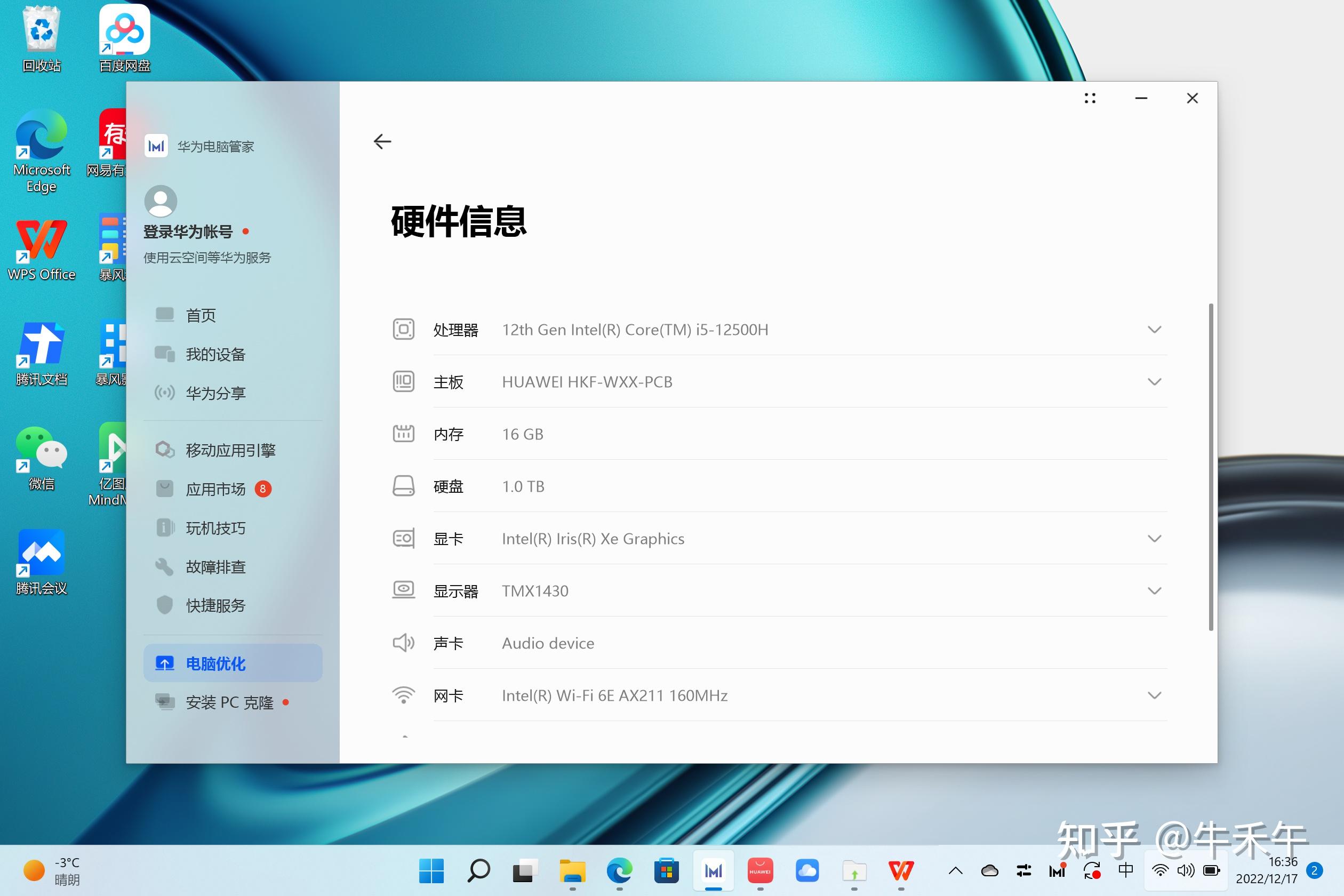
Task: Open 百度网盘 desktop shortcut
Action: click(x=125, y=39)
